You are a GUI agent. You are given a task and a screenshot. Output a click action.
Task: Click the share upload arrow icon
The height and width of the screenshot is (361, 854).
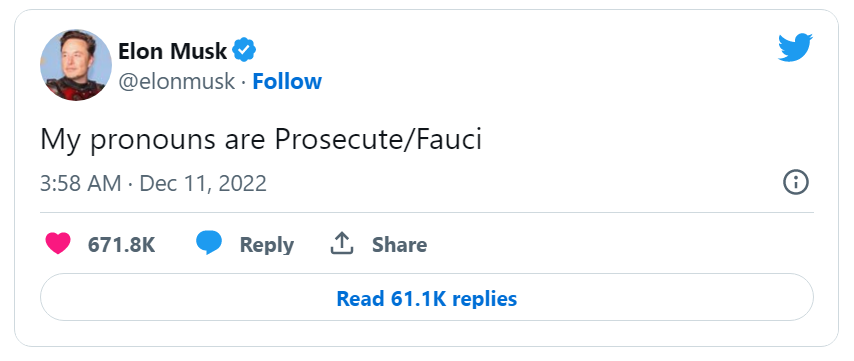pos(342,243)
